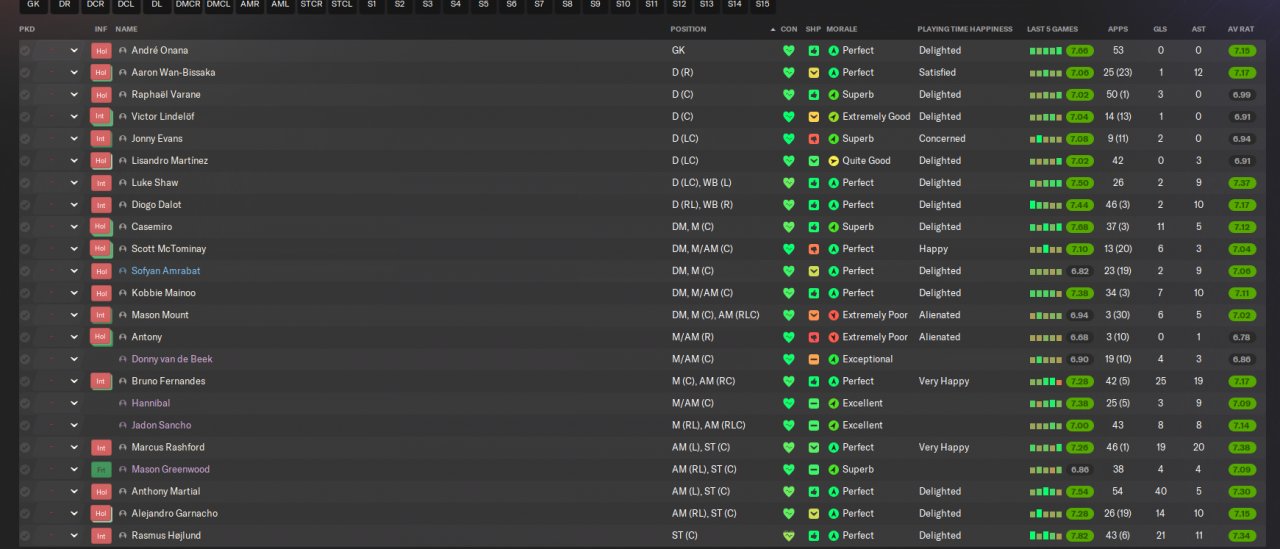Click player profile icon beside Bruno Fernandes

point(123,381)
